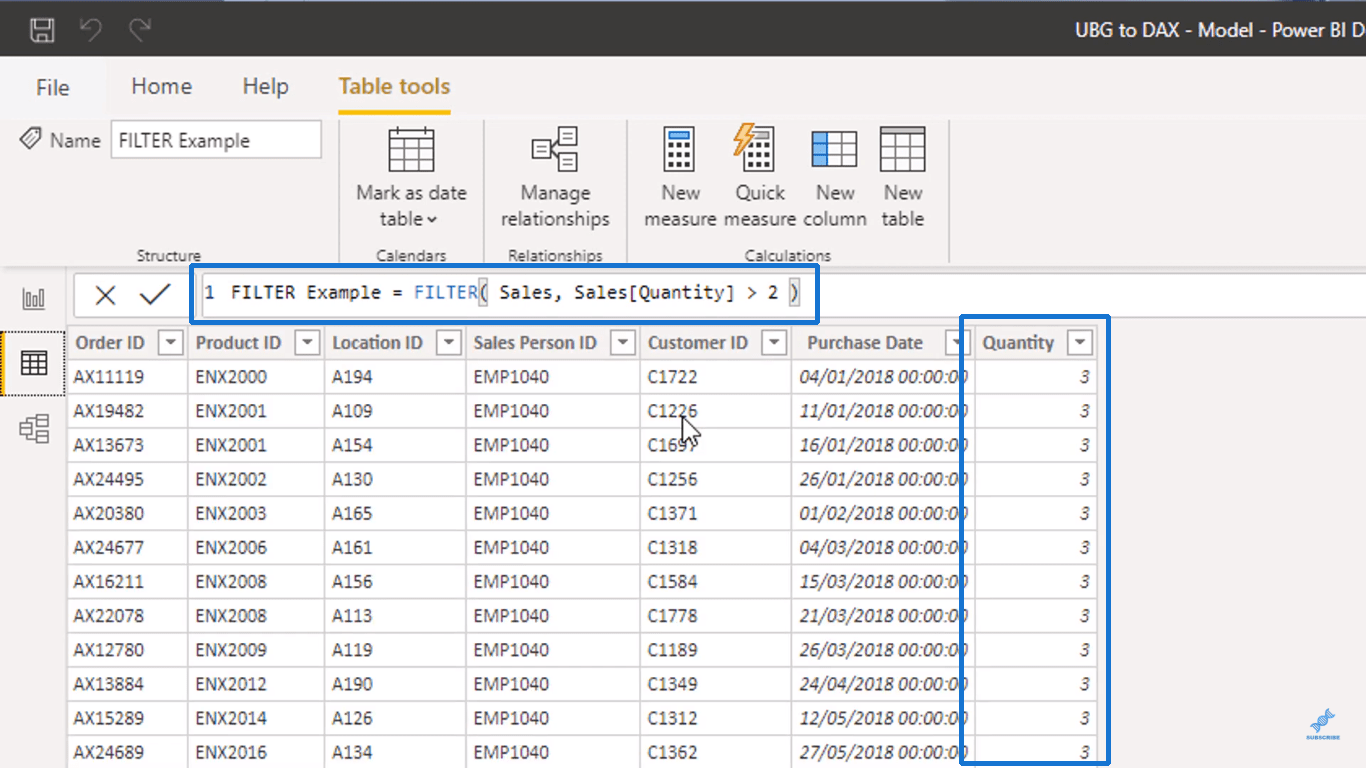Select the cell C1256
The height and width of the screenshot is (768, 1366).
715,479
